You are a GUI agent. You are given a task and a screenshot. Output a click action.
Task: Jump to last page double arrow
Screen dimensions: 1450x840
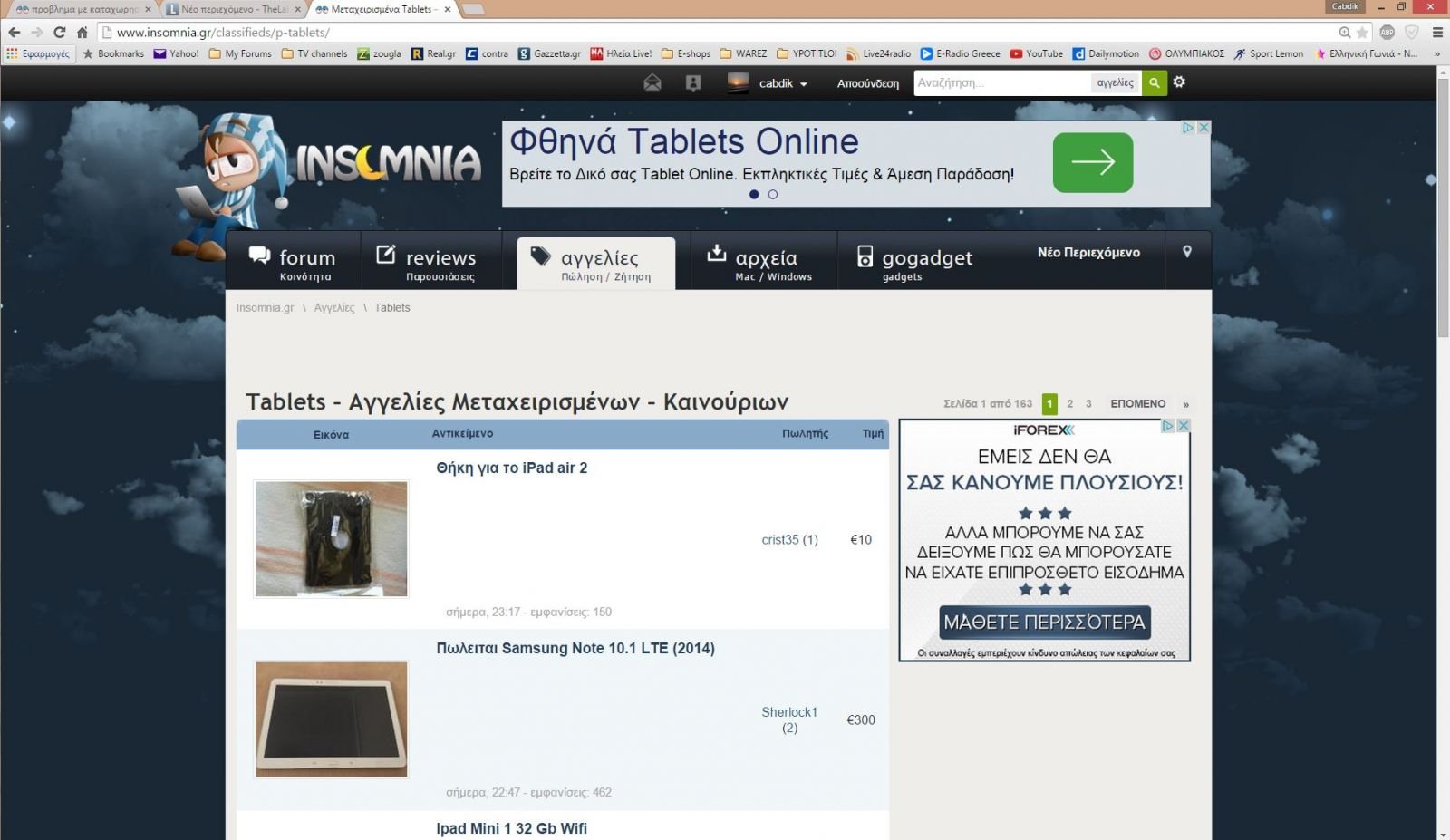point(1185,404)
